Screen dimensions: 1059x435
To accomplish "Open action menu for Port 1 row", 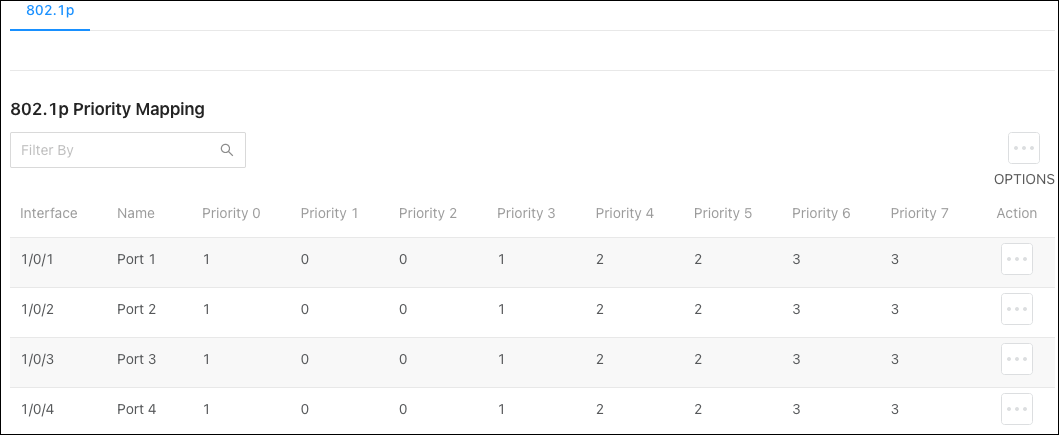I will 1016,259.
